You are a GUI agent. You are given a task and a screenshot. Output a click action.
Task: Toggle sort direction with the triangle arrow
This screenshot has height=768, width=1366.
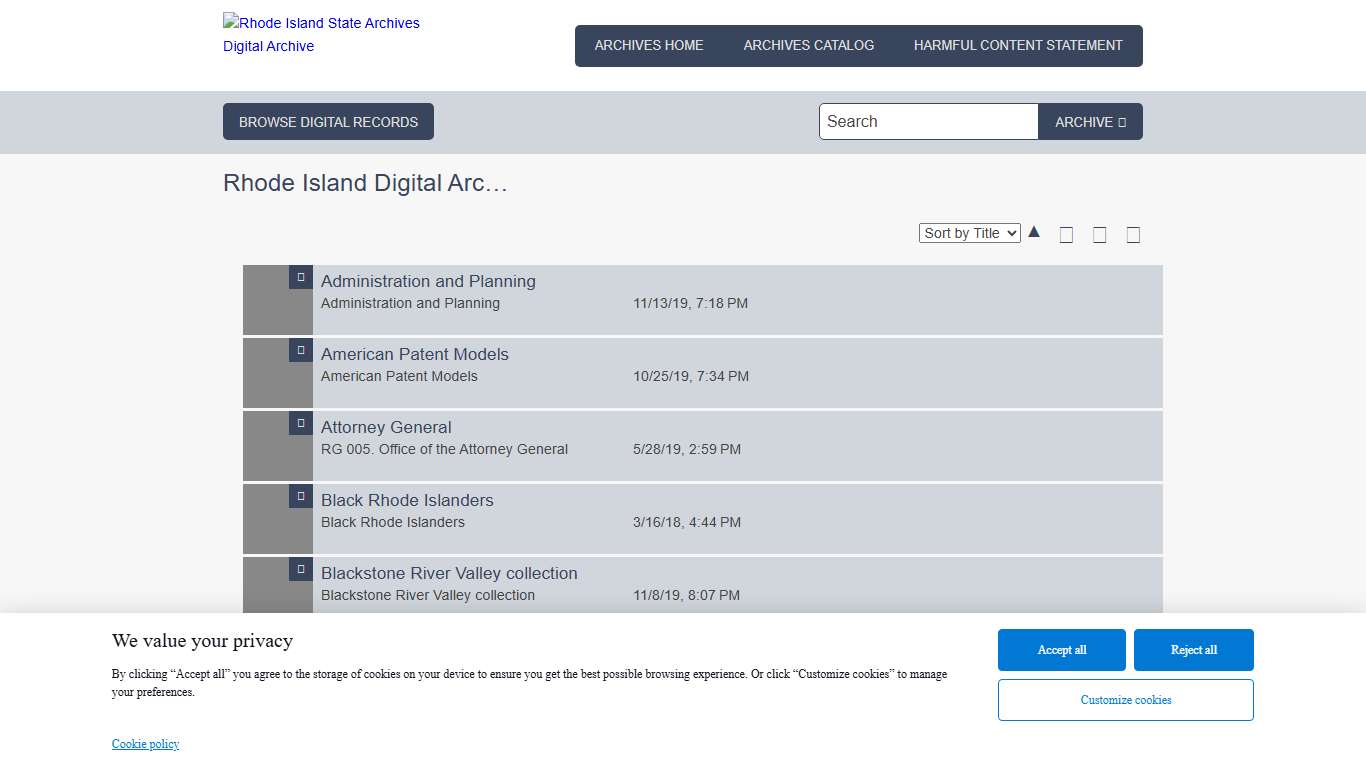pos(1034,231)
